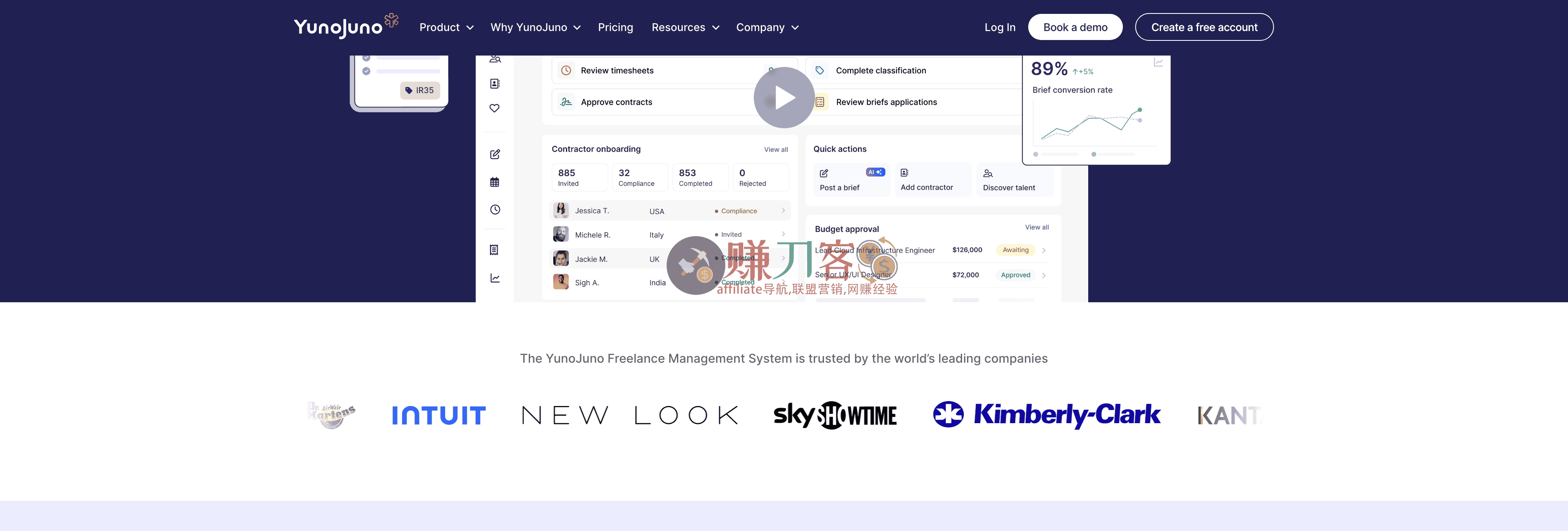Click Book a demo button
Image resolution: width=1568 pixels, height=531 pixels.
tap(1075, 27)
